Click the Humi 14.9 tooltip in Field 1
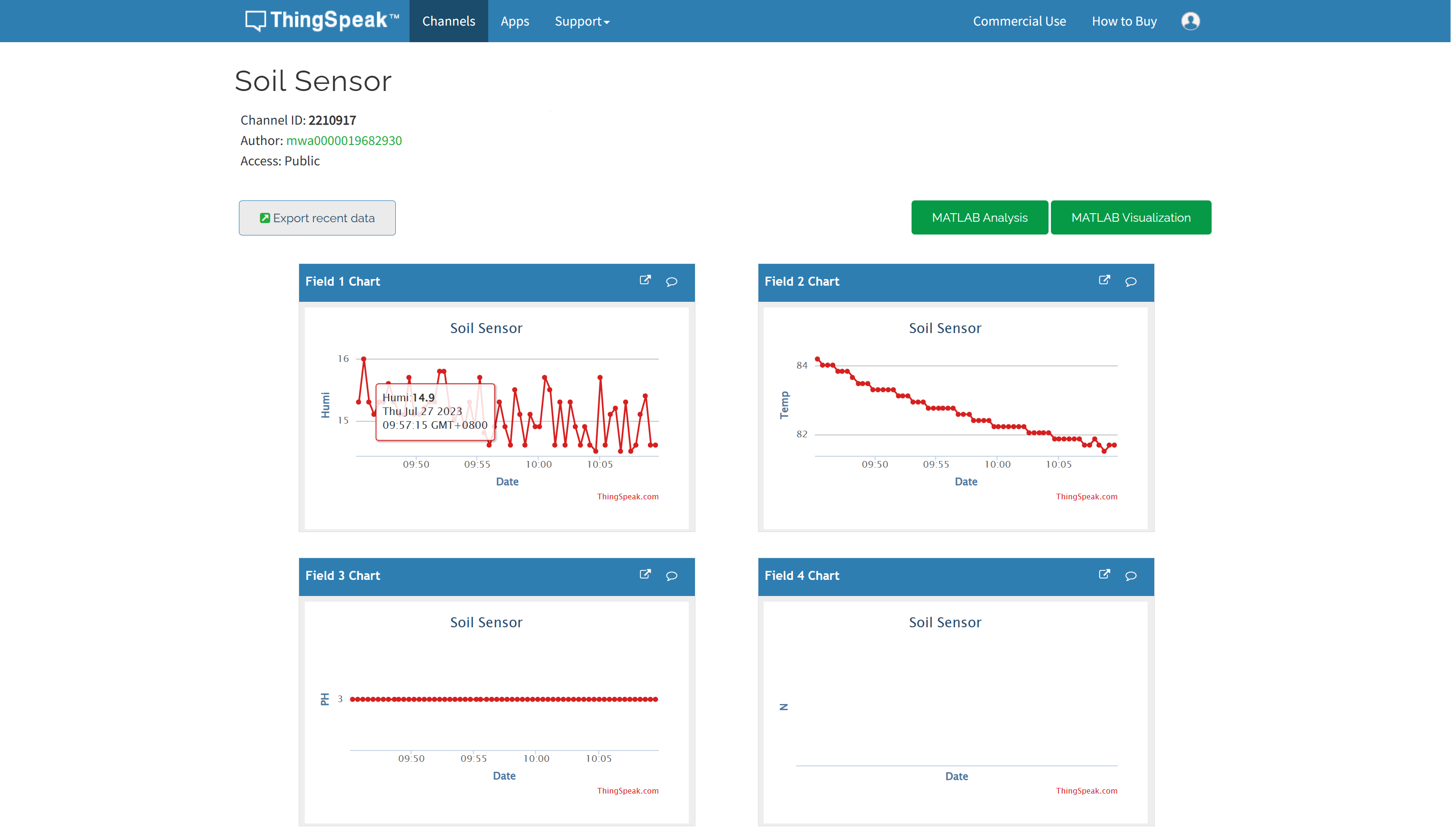The image size is (1451, 840). 435,411
